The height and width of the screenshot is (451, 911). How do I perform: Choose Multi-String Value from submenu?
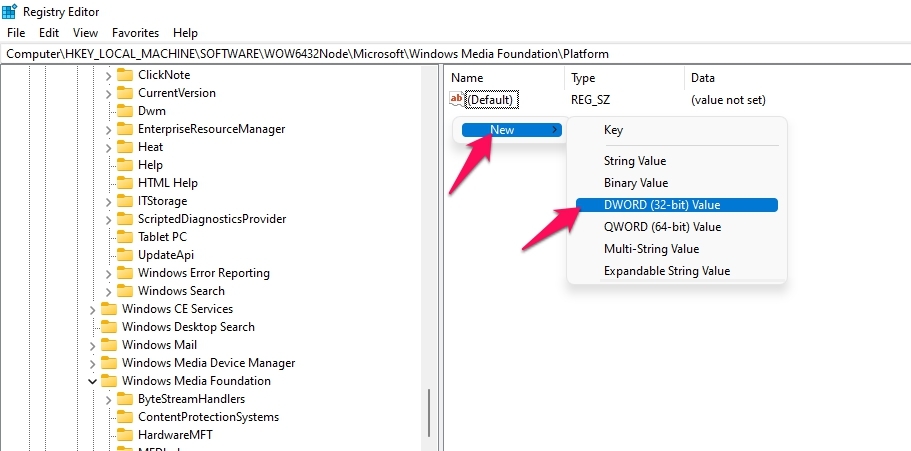[651, 249]
